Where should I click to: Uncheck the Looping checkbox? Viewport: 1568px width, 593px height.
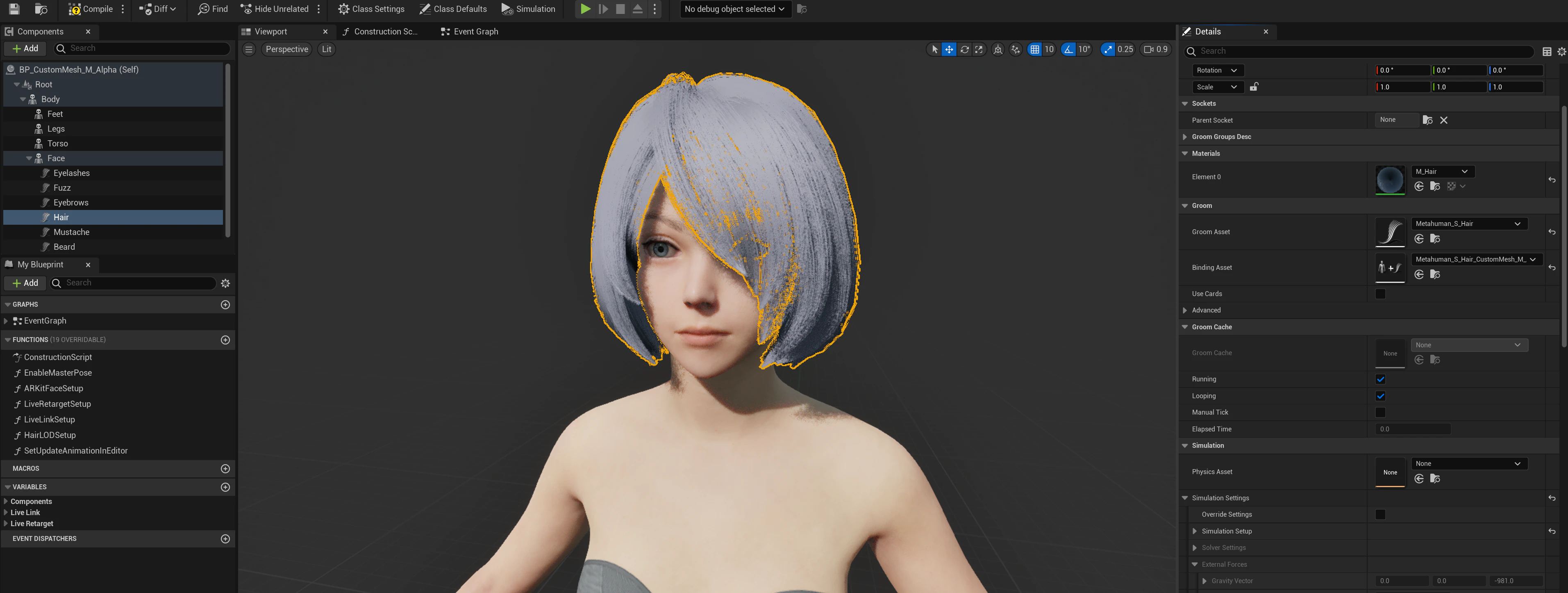[1380, 396]
